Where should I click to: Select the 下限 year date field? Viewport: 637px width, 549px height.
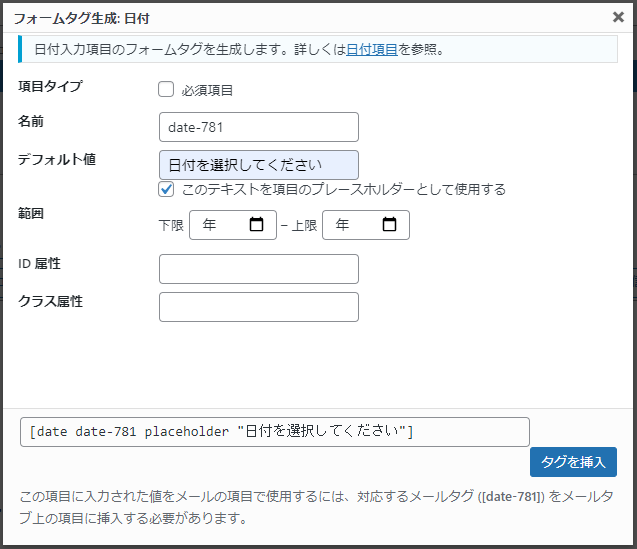[x=233, y=225]
